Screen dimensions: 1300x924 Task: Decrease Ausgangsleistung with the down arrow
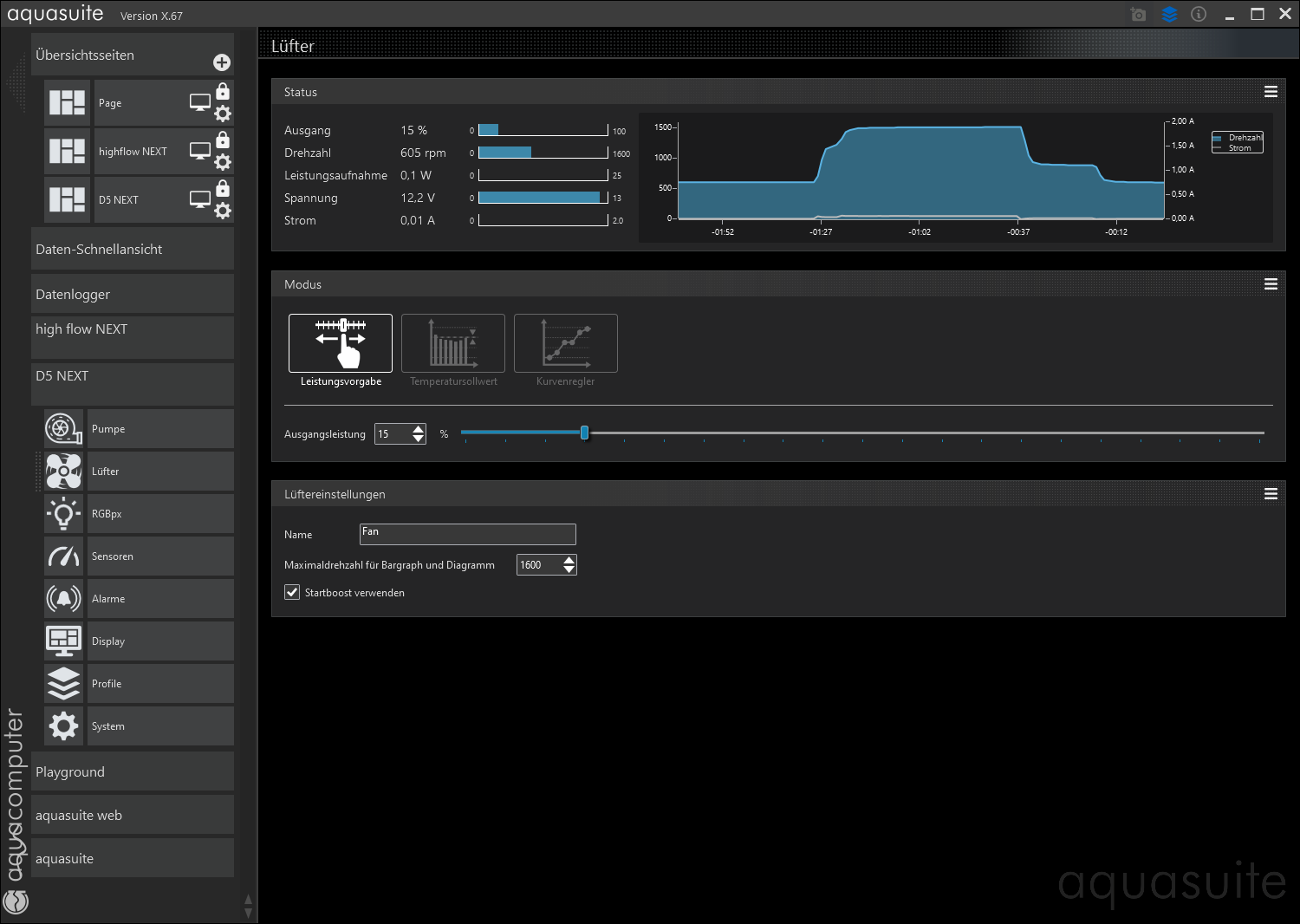tap(419, 439)
